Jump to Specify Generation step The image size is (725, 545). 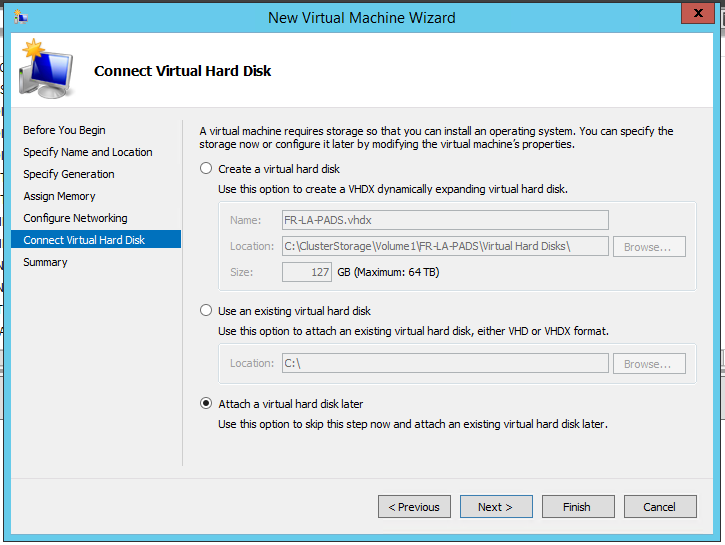tap(69, 174)
